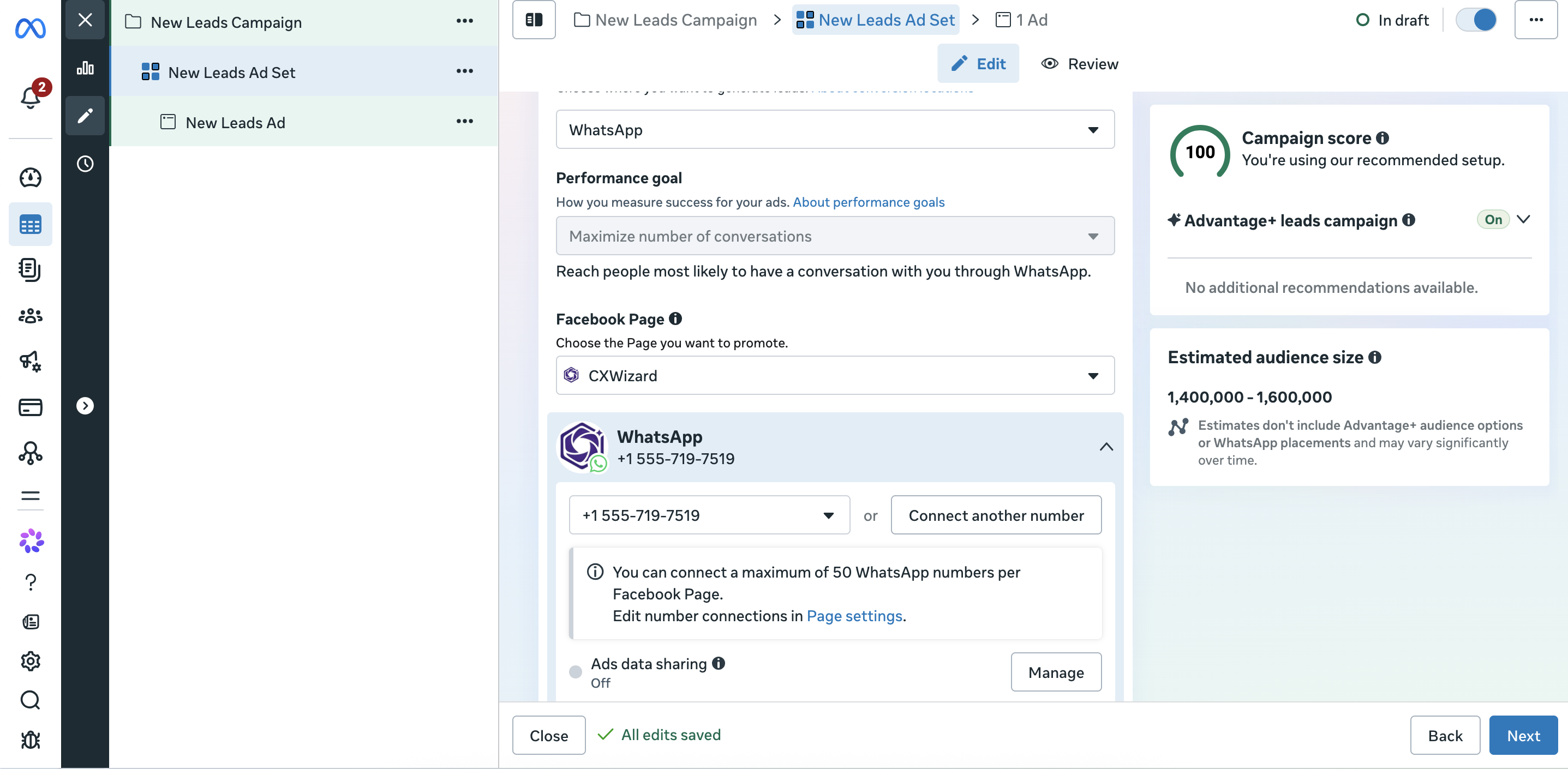Open history clock icon

85,164
